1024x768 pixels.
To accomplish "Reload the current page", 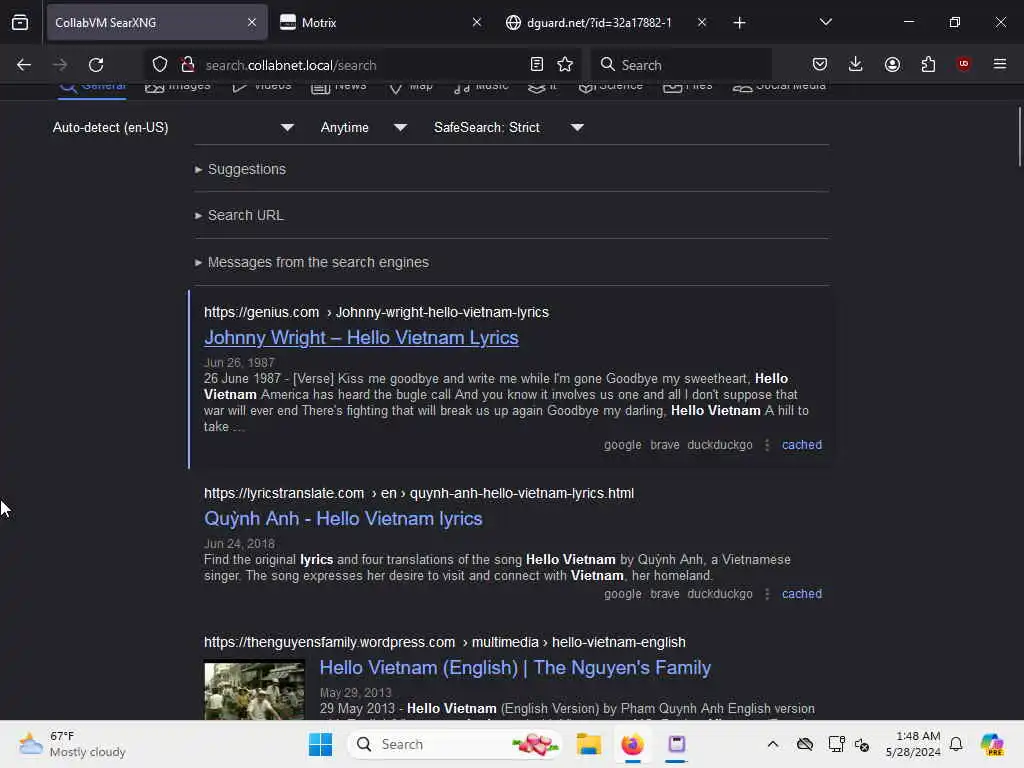I will pyautogui.click(x=96, y=65).
